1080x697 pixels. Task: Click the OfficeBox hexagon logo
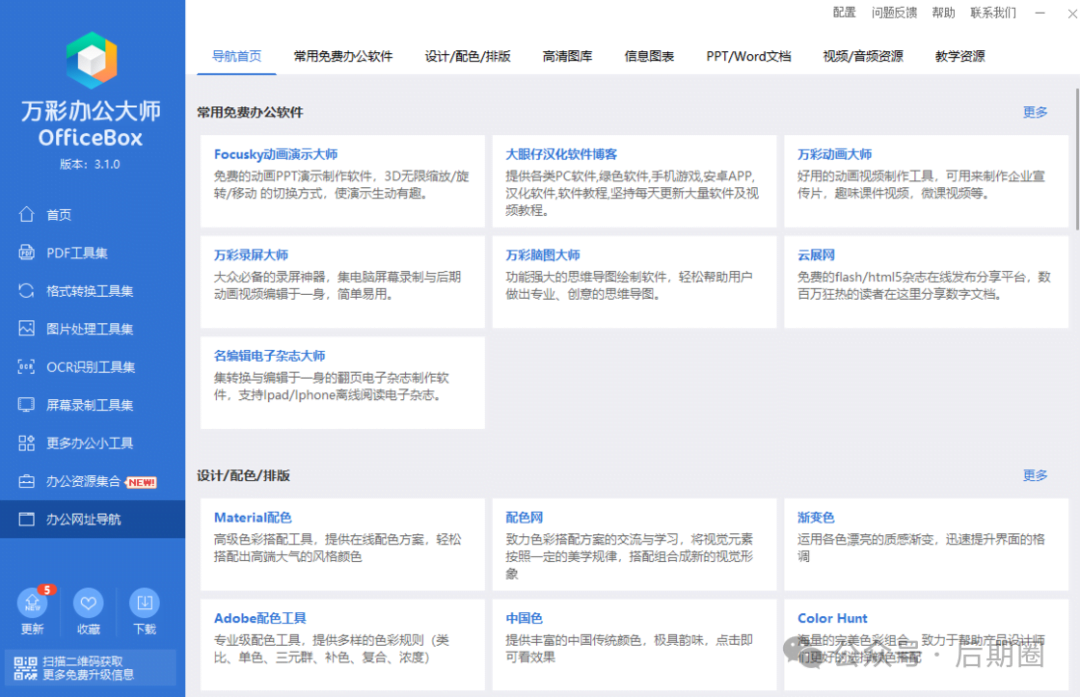coord(92,60)
